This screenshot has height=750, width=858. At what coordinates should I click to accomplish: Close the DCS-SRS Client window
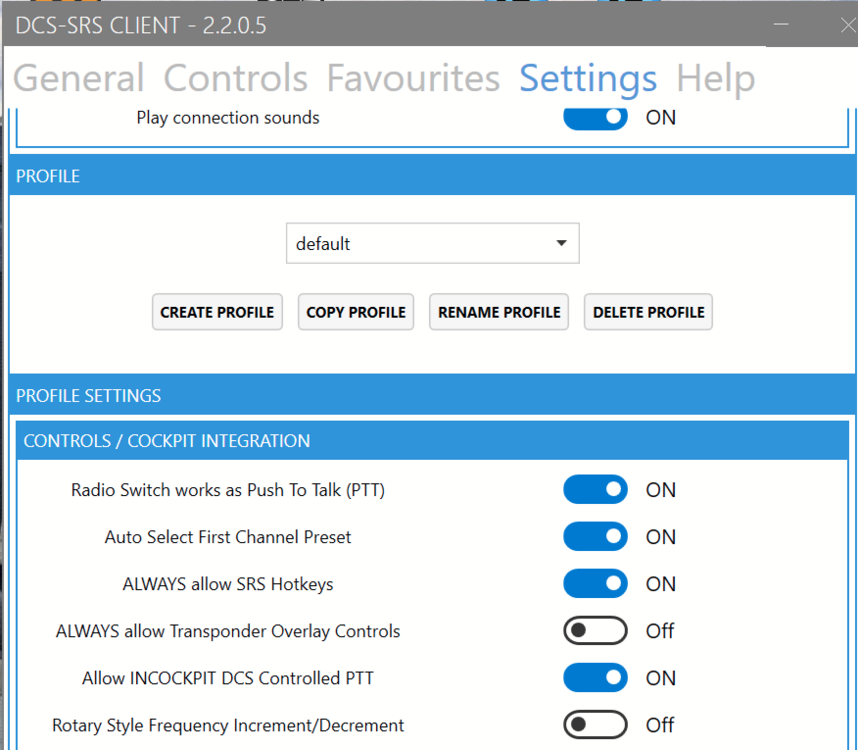(846, 26)
